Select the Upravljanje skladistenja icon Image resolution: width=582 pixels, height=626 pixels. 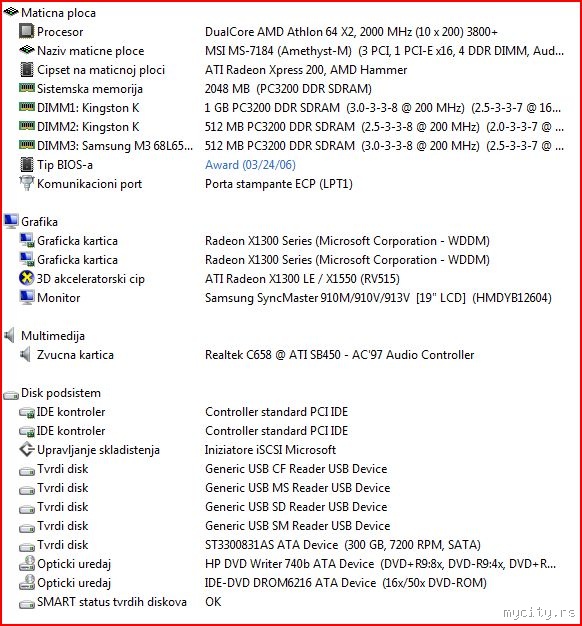tap(26, 450)
